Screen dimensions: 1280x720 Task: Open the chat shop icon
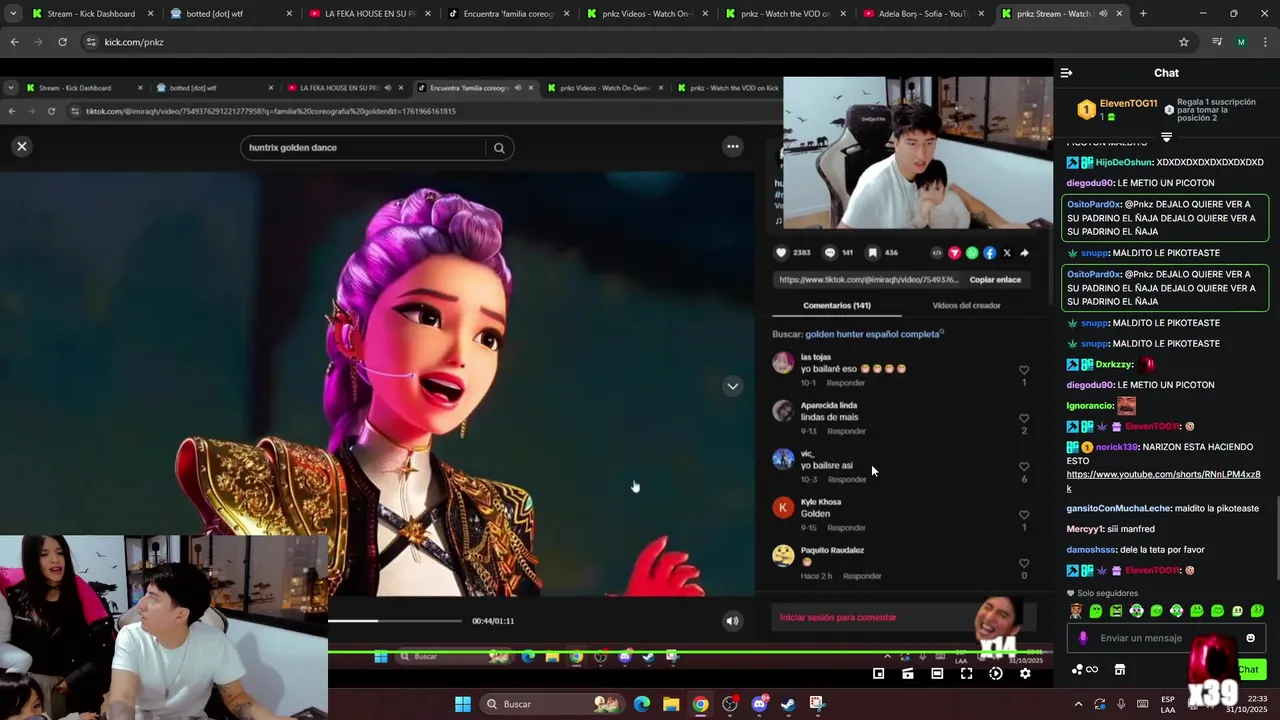pyautogui.click(x=1120, y=669)
